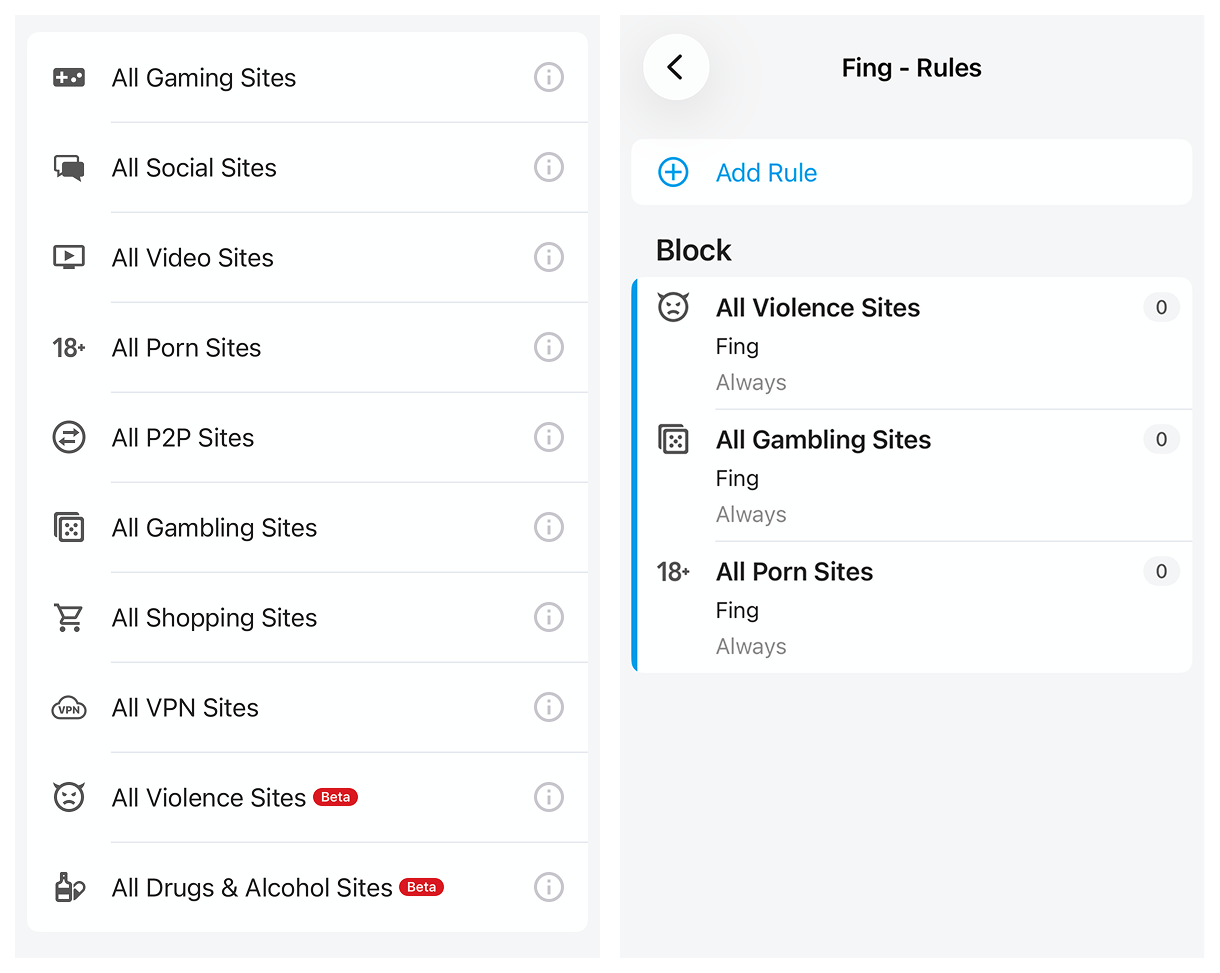
Task: Choose All Gambling Sites from category list
Action: [214, 528]
